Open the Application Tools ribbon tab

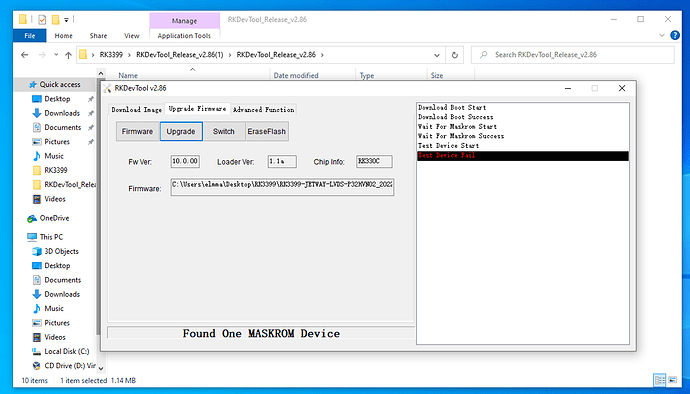point(184,36)
